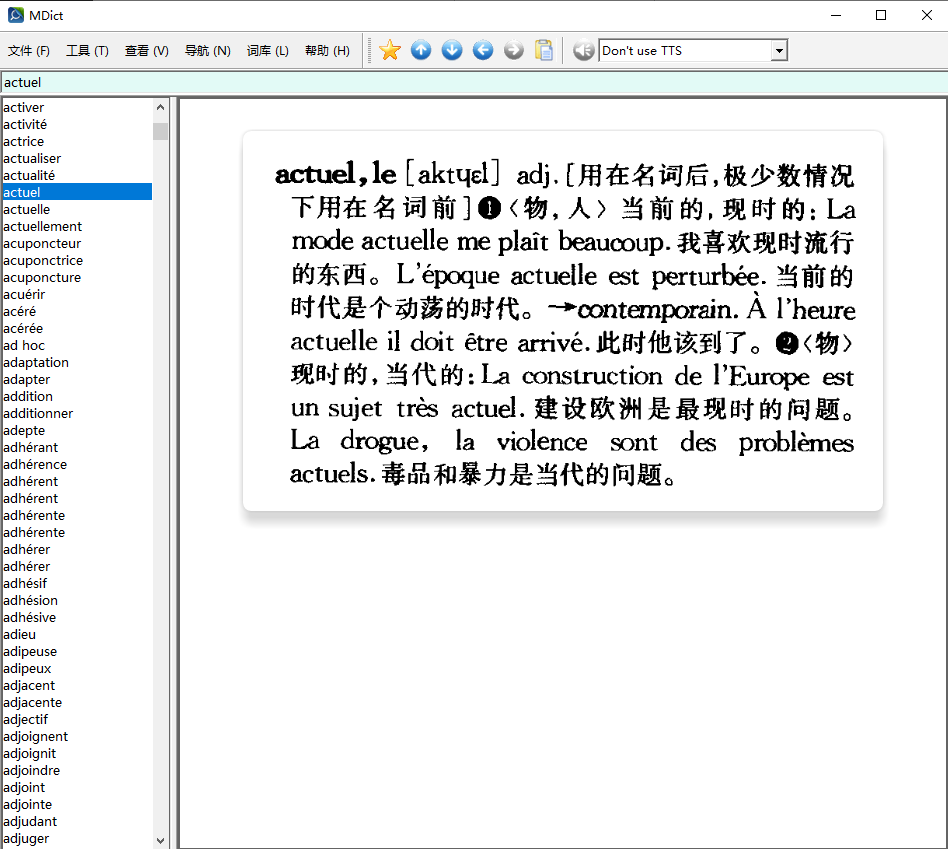Click the MDict app icon in title bar

click(15, 15)
